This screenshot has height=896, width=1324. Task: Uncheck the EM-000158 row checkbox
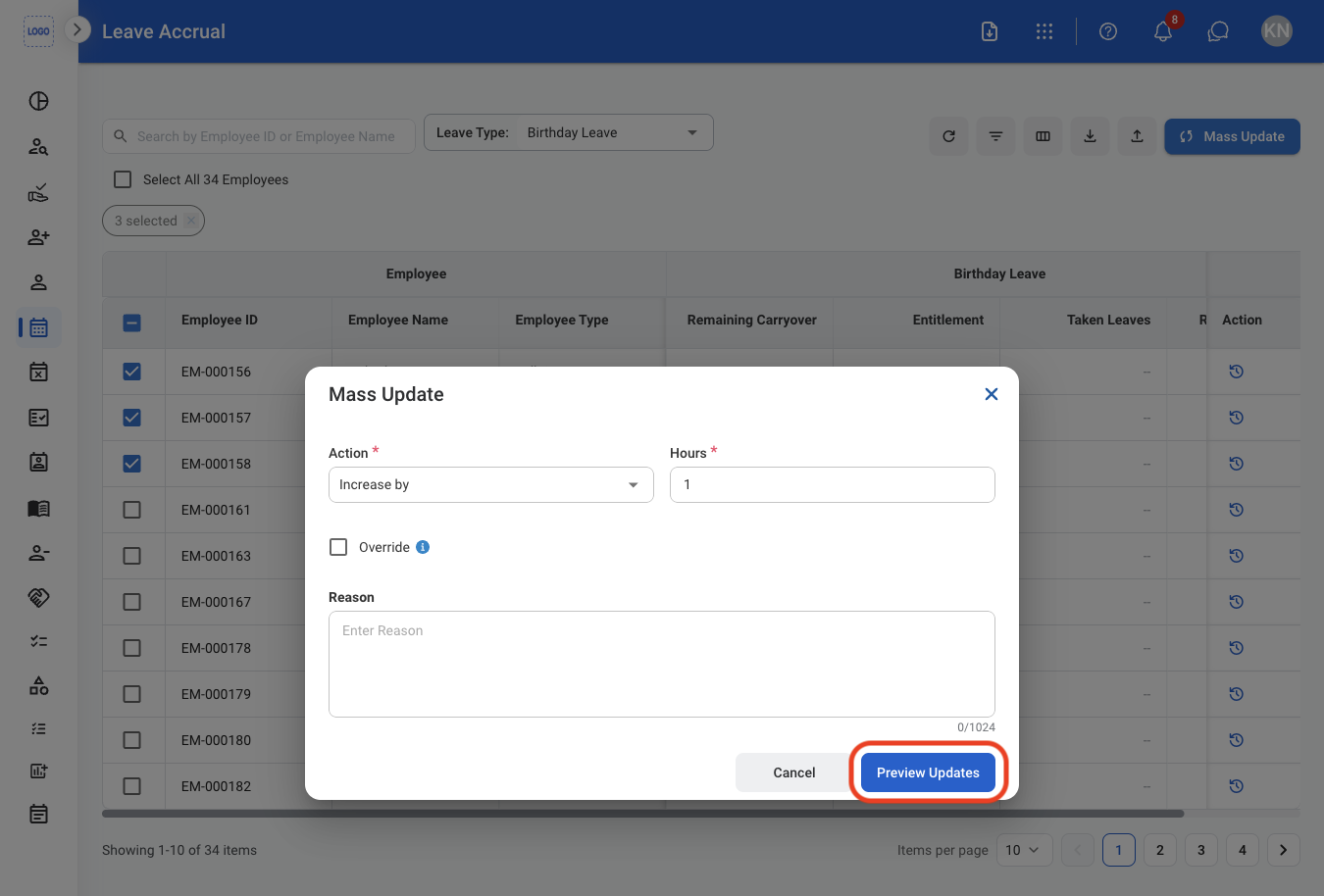(x=132, y=464)
